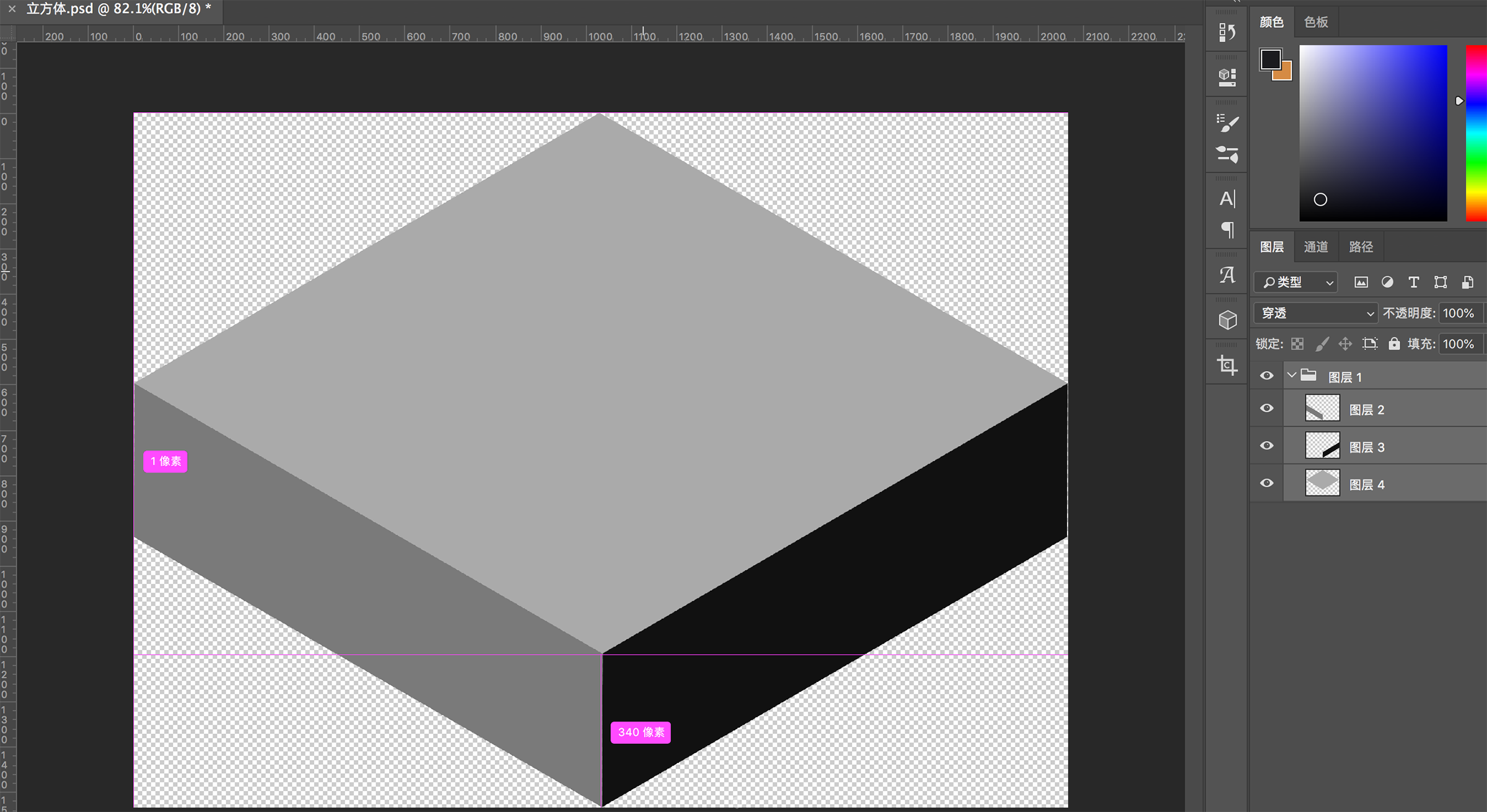The width and height of the screenshot is (1487, 812).
Task: Switch to the 色板 tab
Action: 1315,22
